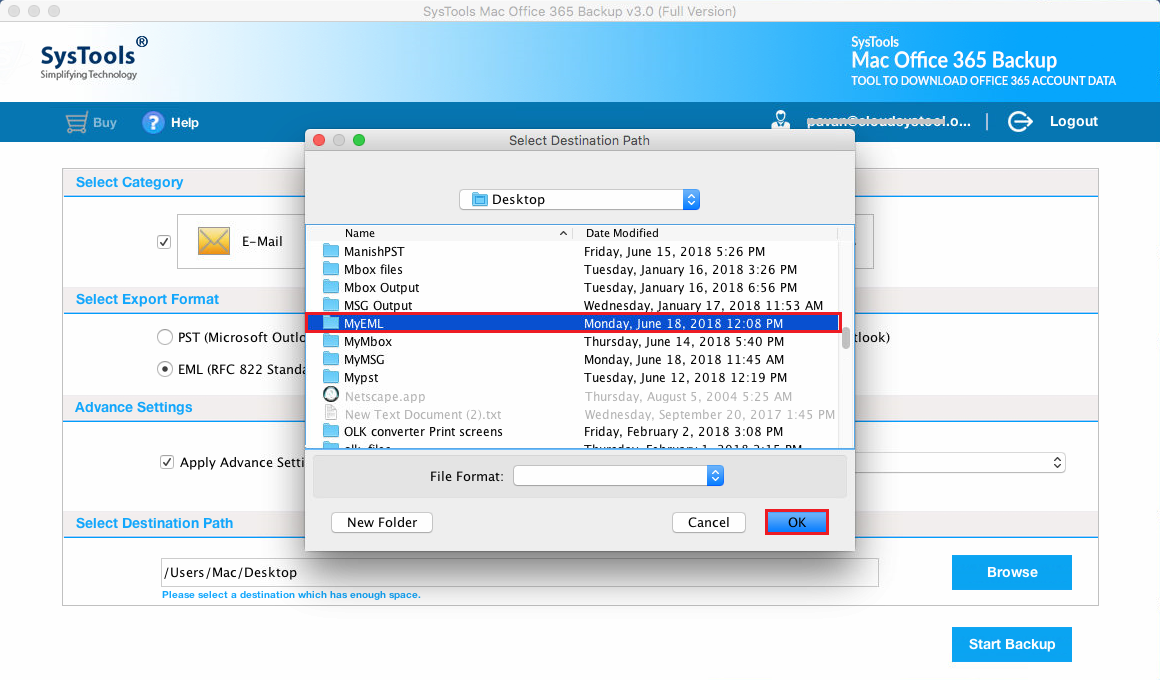Click the SysTools logo
The image size is (1160, 680).
click(93, 58)
